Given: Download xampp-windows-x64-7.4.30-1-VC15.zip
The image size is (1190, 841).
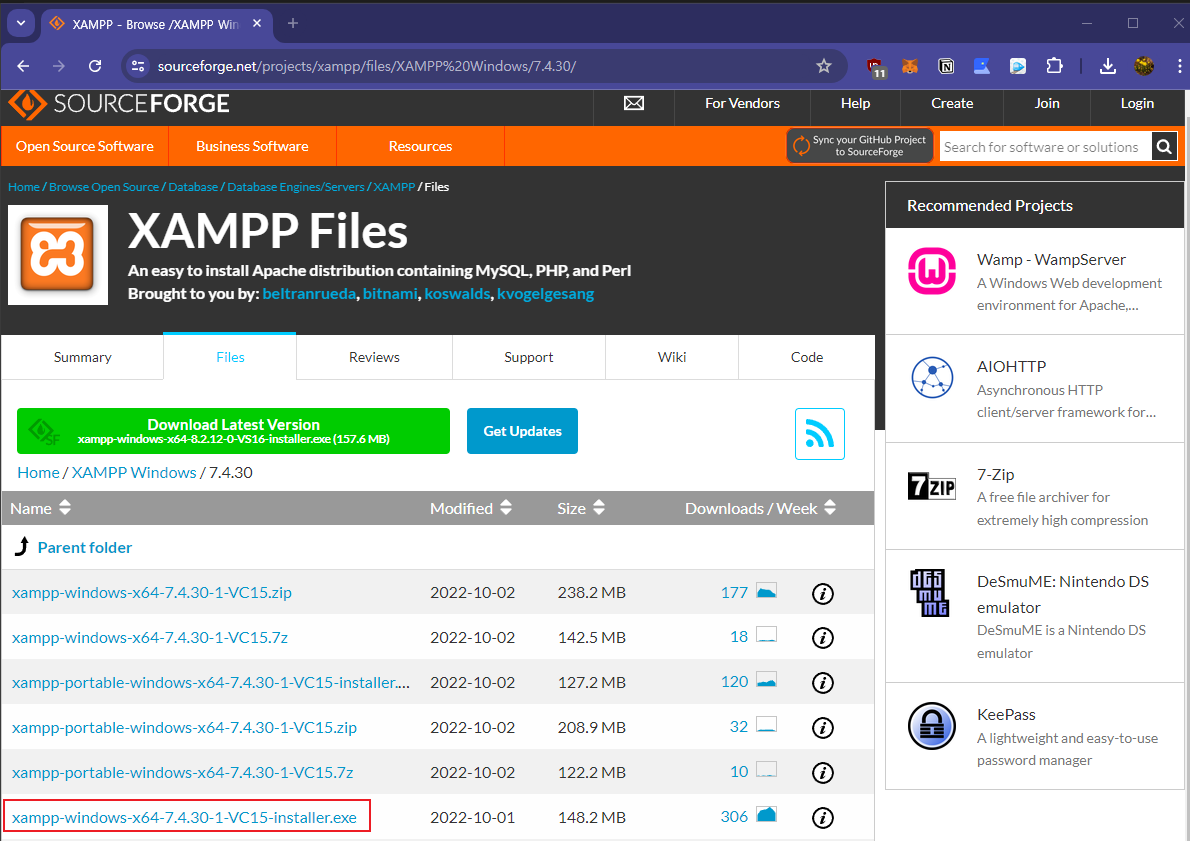Looking at the screenshot, I should coord(152,593).
